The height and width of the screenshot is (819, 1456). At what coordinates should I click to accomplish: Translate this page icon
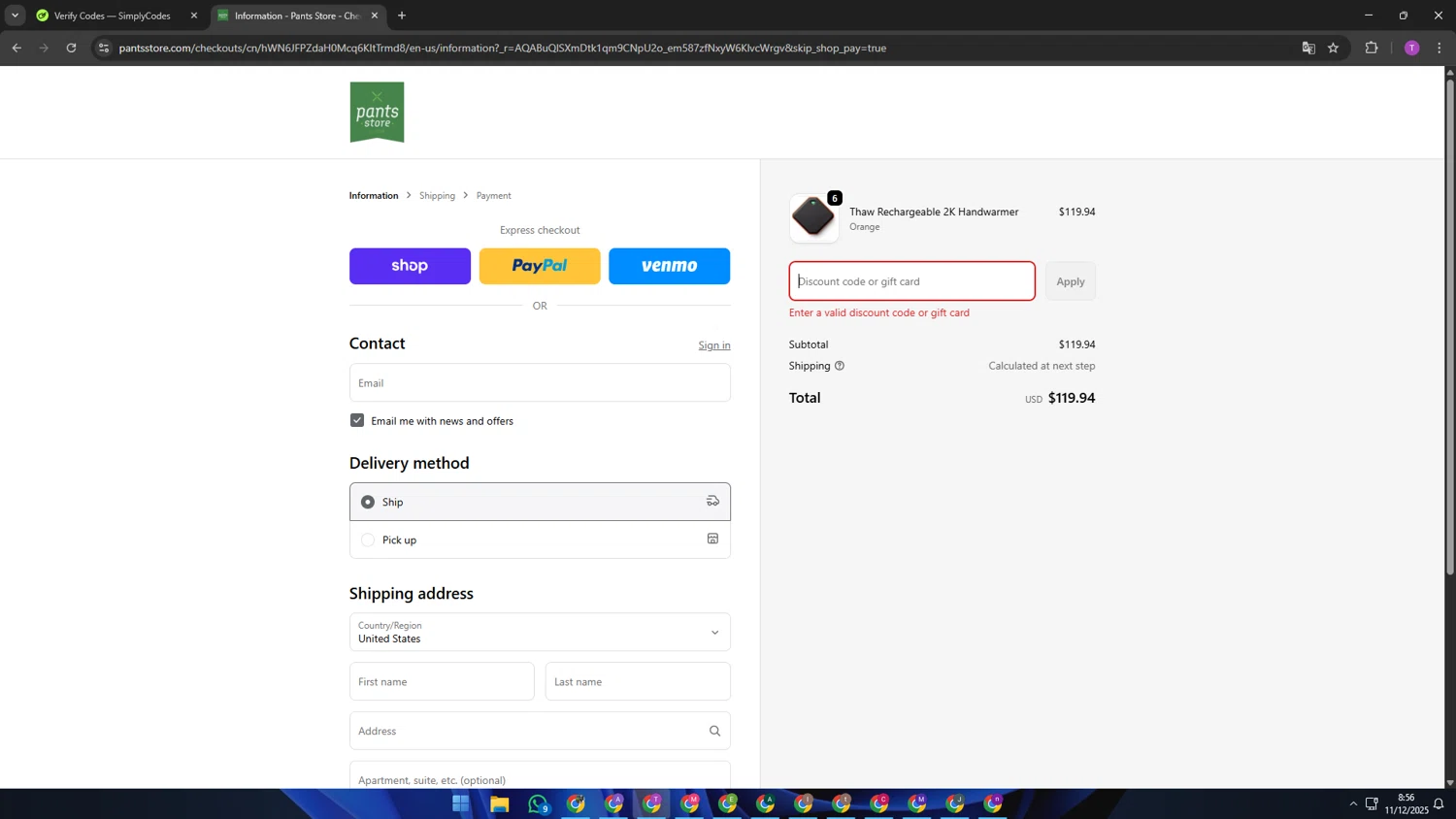(1308, 48)
